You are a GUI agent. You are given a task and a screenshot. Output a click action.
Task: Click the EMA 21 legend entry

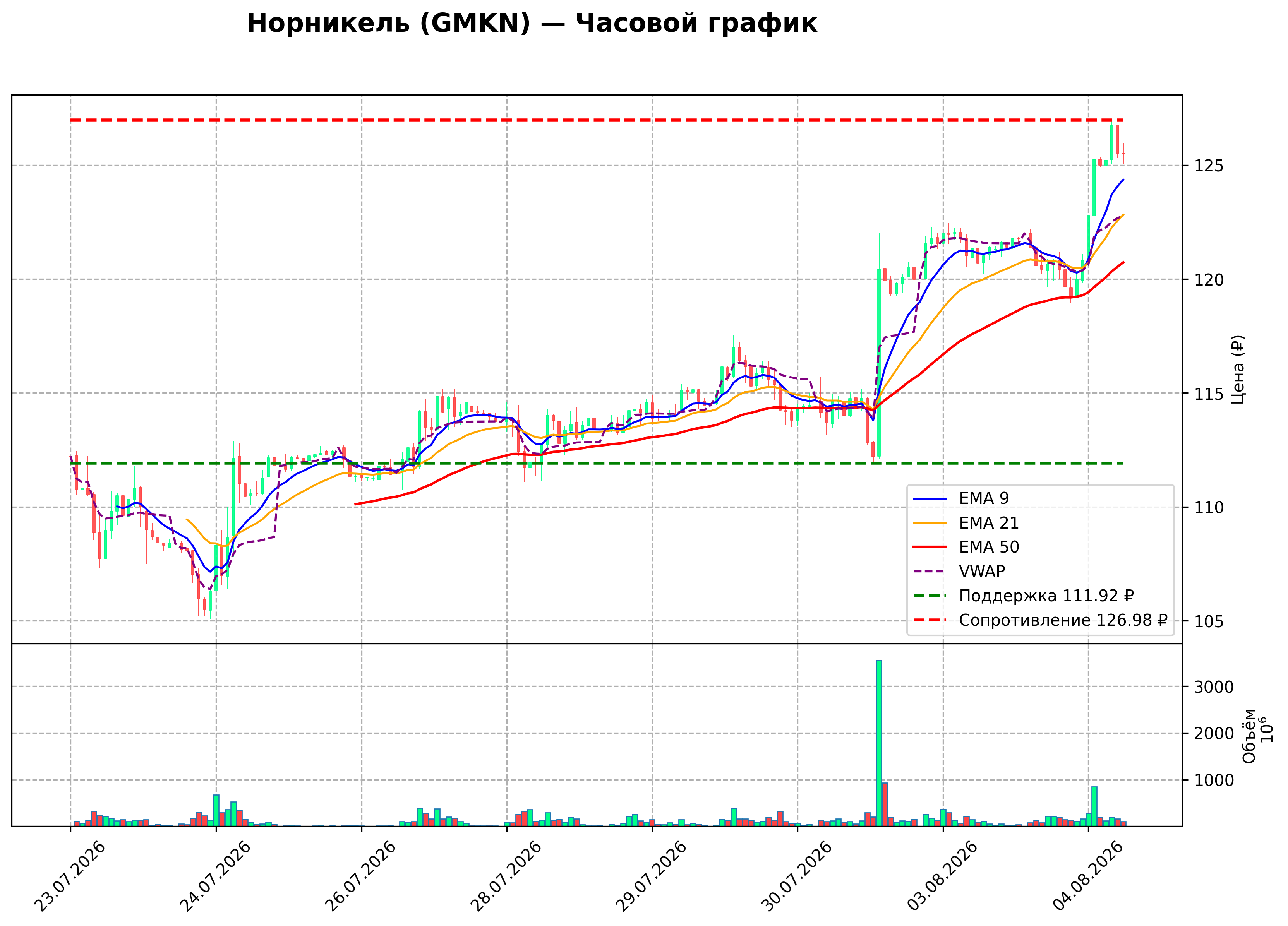pos(966,522)
